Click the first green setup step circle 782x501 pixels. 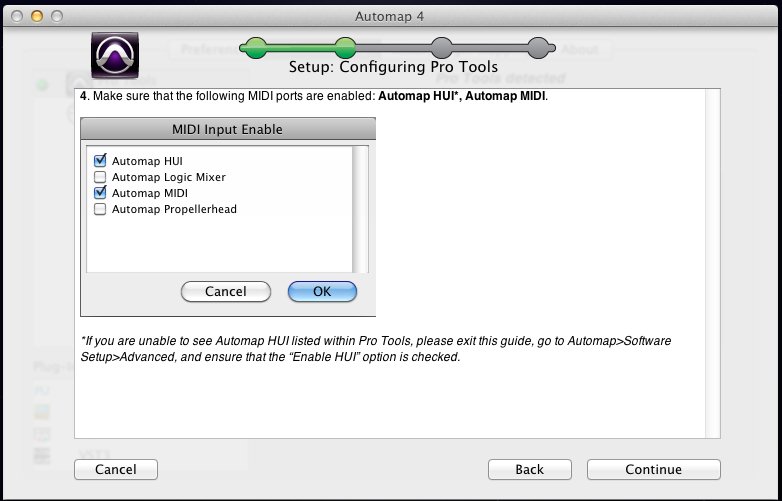pos(255,47)
